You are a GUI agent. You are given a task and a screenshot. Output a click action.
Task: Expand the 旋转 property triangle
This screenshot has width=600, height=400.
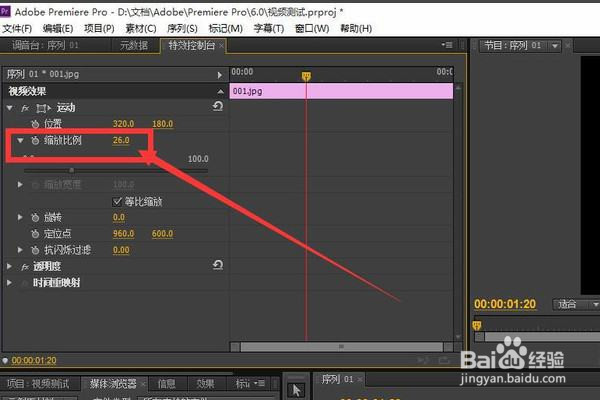pos(20,217)
